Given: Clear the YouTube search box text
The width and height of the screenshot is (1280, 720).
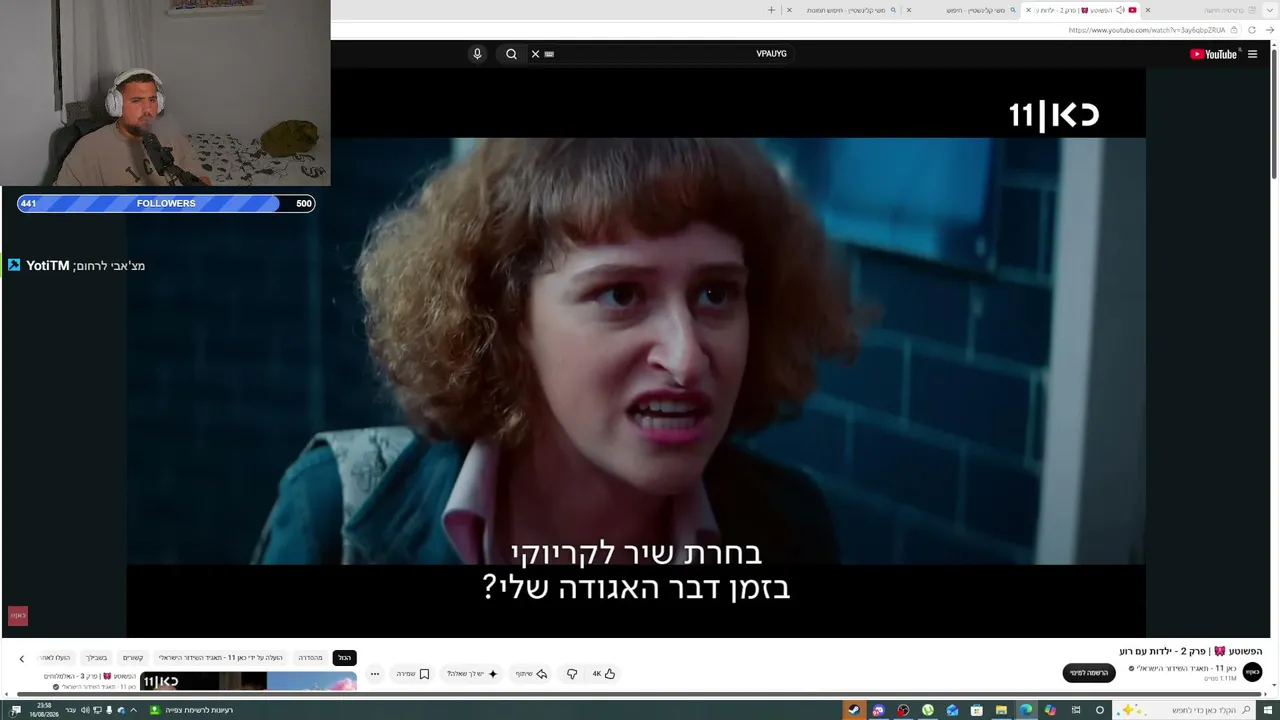Looking at the screenshot, I should click(x=535, y=54).
